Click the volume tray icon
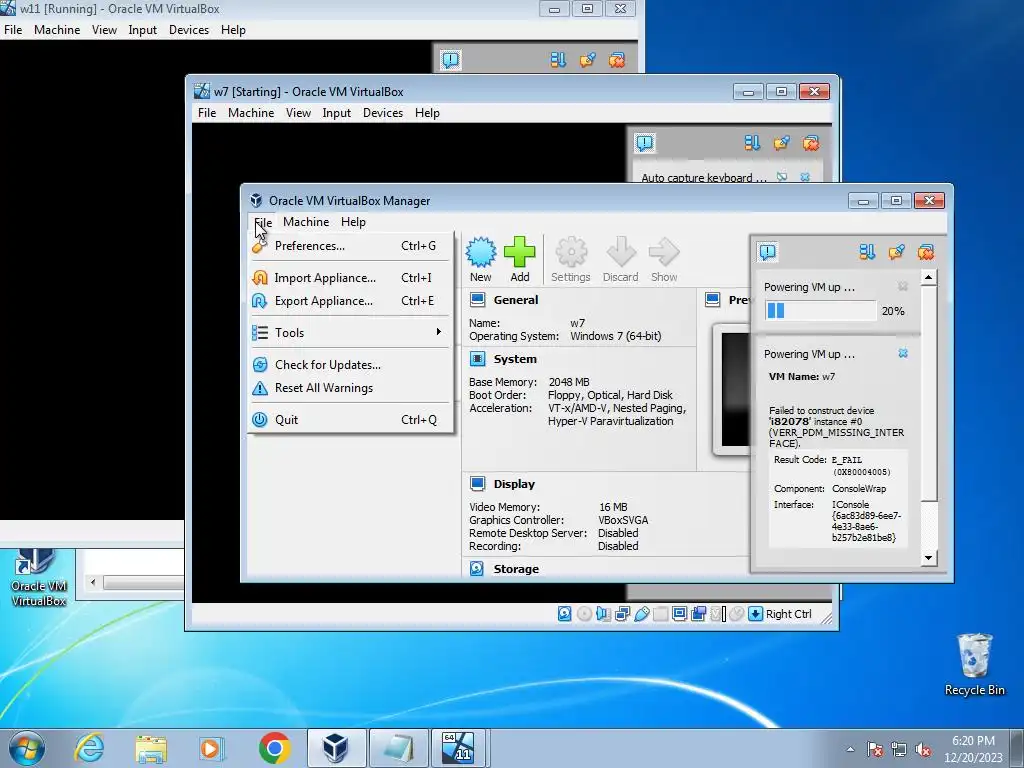Screen dimensions: 1024x768 click(923, 749)
